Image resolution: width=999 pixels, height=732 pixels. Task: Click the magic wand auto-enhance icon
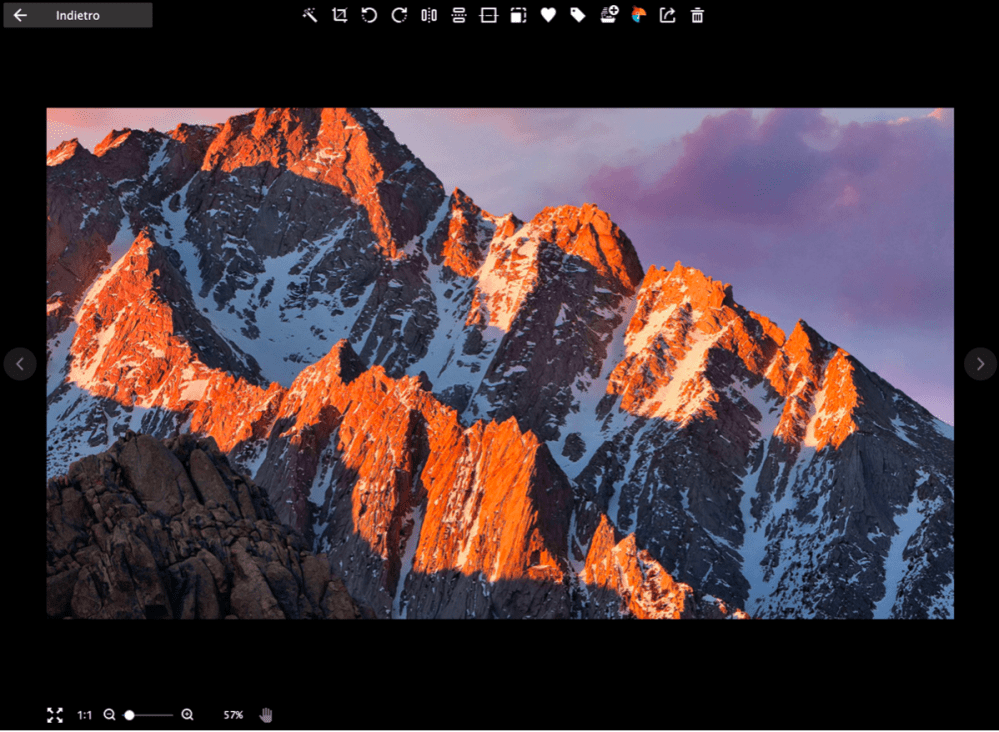310,15
